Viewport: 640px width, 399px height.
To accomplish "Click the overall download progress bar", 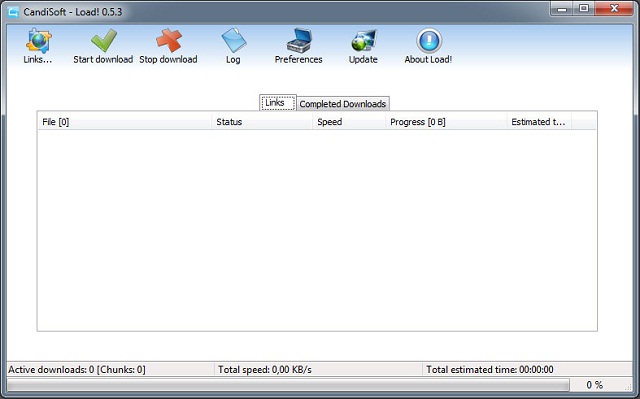I will coord(288,385).
